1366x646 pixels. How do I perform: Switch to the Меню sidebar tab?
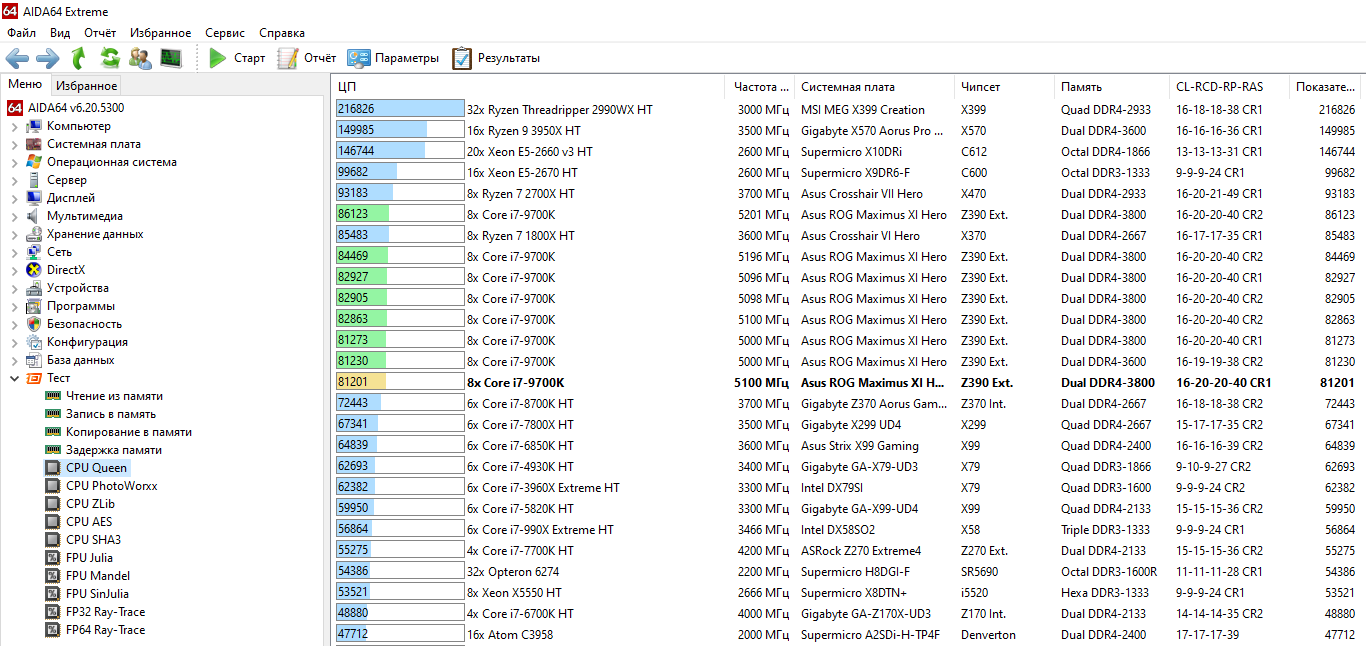(x=25, y=85)
